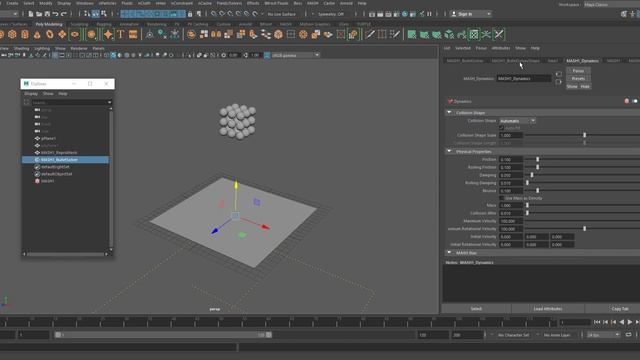
Task: Click the Show button beside Hide
Action: coord(572,87)
